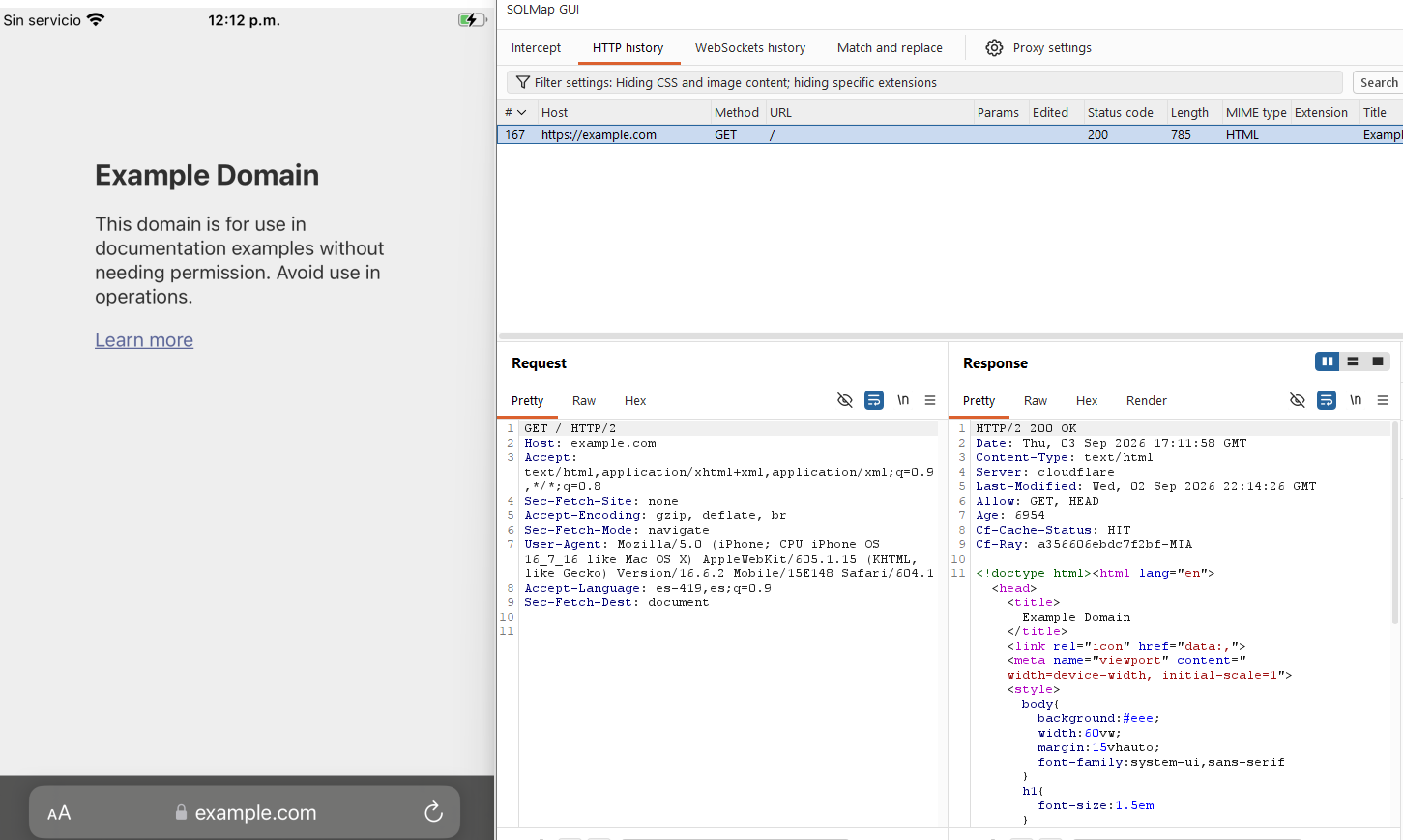Select the Hex tab in Response panel
The width and height of the screenshot is (1403, 840).
[1087, 400]
